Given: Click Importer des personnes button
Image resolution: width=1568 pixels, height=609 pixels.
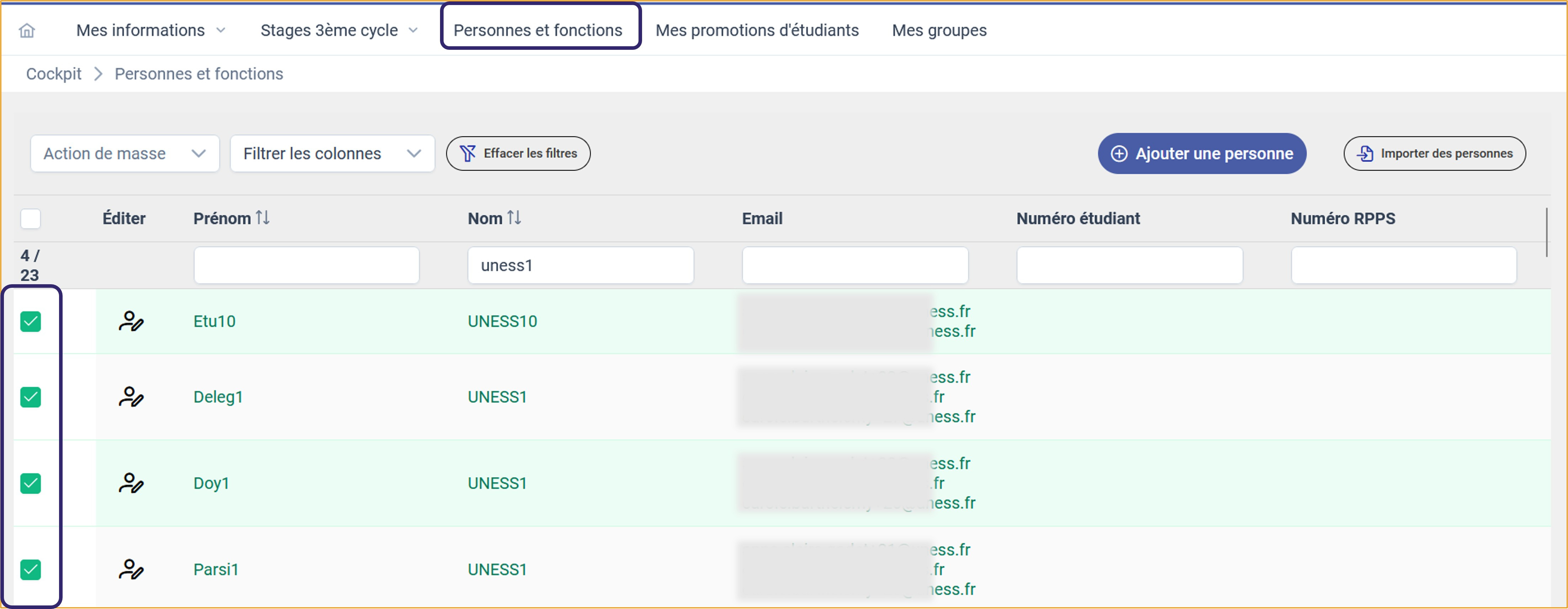Looking at the screenshot, I should coord(1434,153).
